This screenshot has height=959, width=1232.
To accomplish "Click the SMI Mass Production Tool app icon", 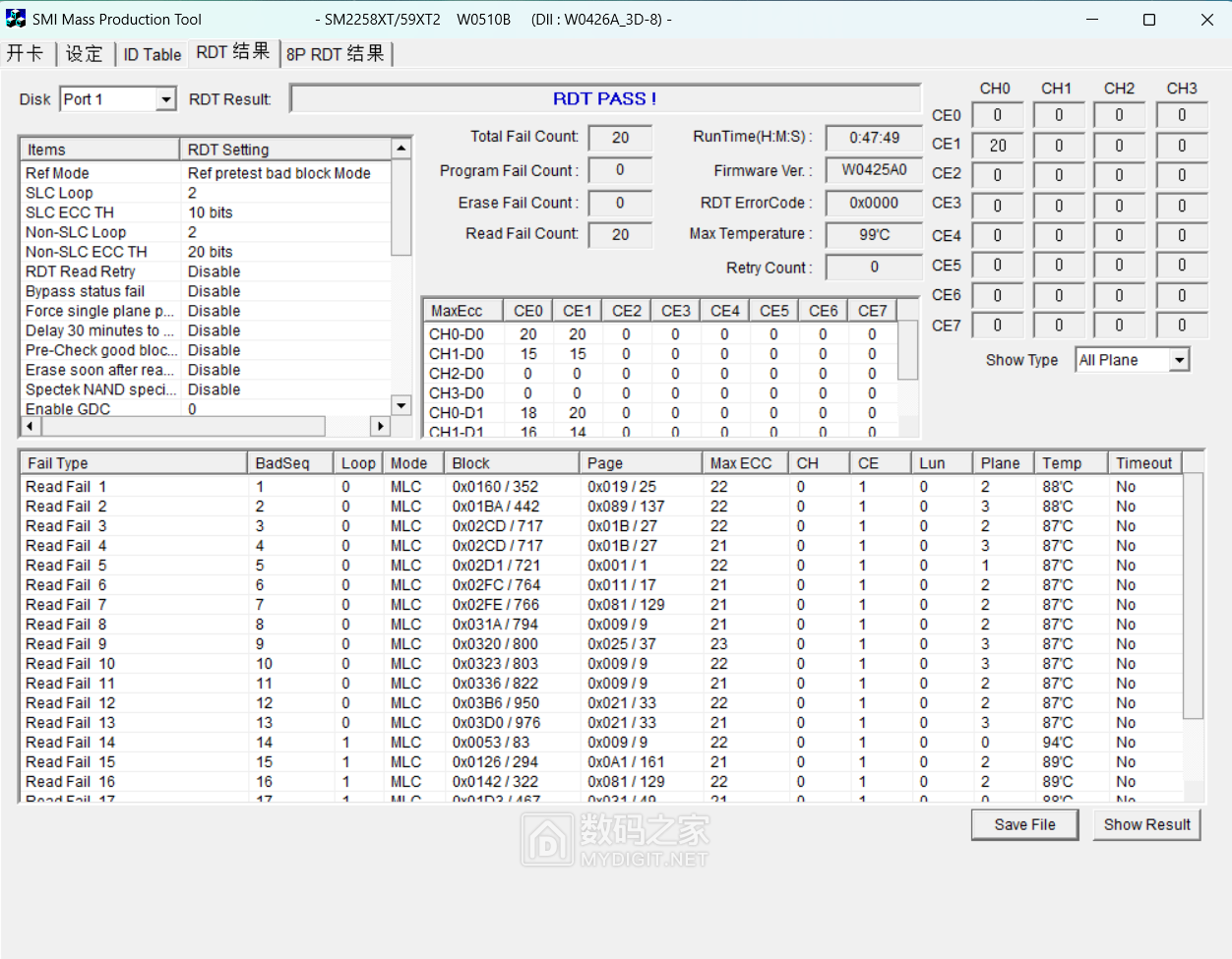I will [x=16, y=19].
